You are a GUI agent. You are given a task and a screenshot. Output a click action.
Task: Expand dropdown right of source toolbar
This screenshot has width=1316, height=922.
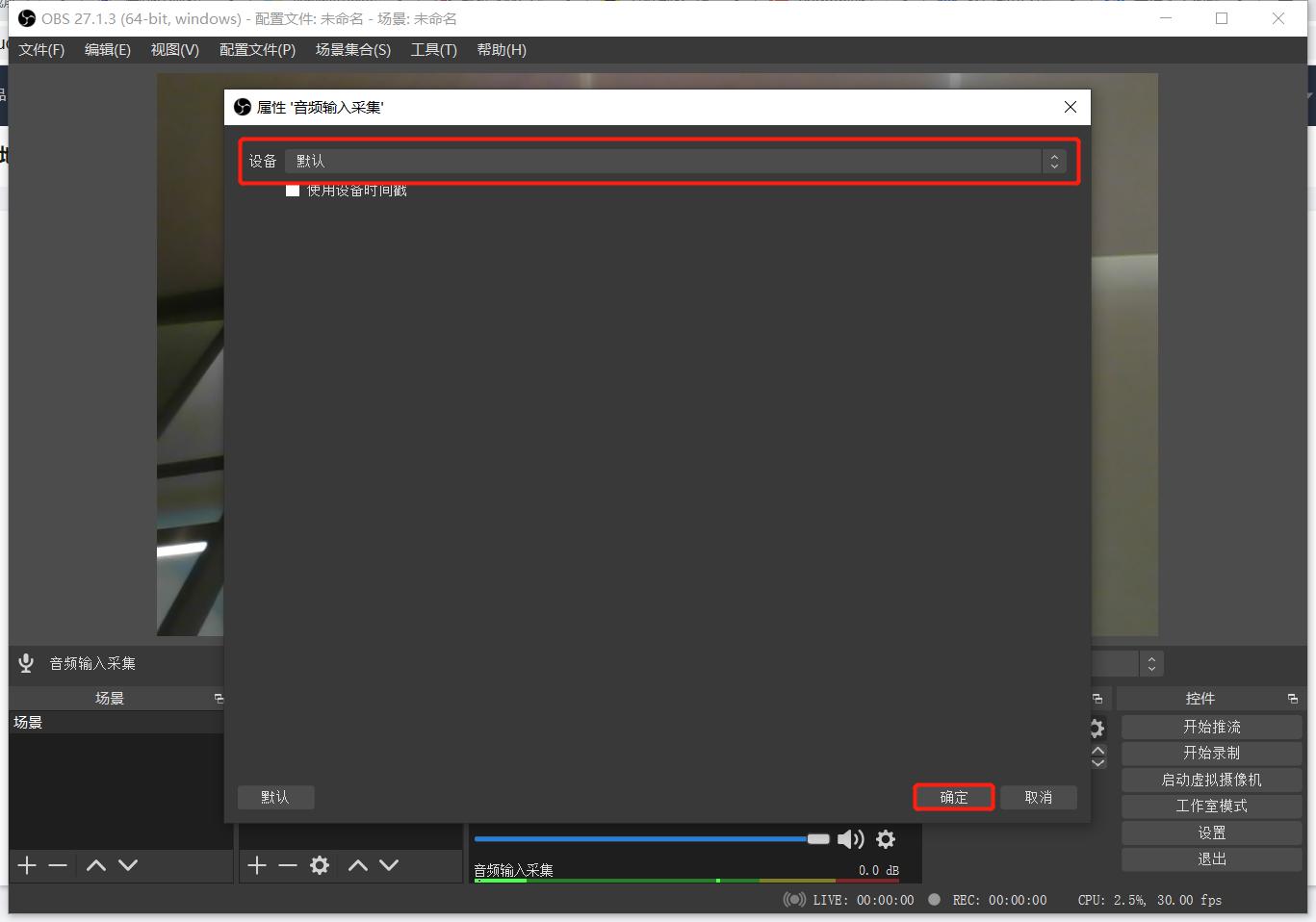(x=1151, y=663)
